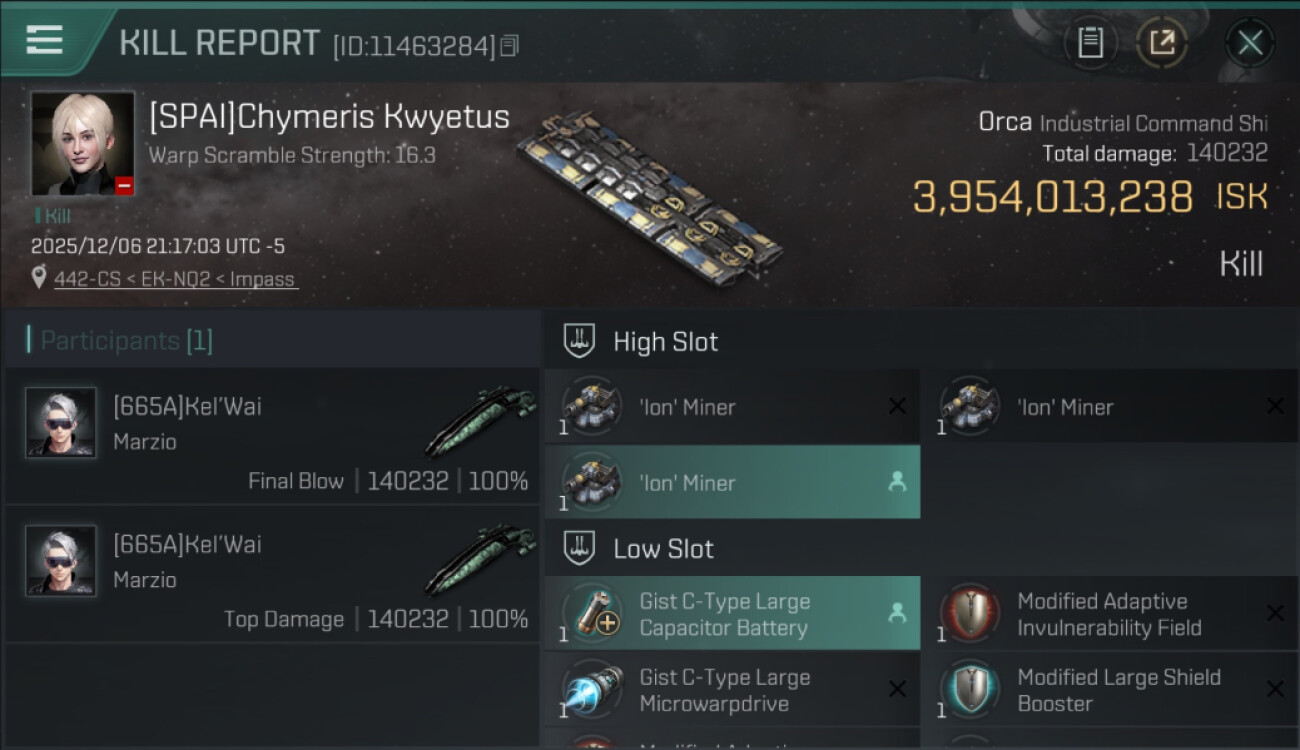Image resolution: width=1300 pixels, height=750 pixels.
Task: Click the share/export report icon
Action: (x=1161, y=42)
